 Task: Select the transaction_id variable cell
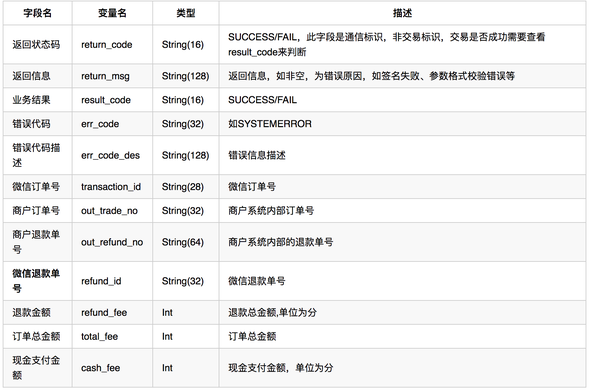[x=111, y=187]
